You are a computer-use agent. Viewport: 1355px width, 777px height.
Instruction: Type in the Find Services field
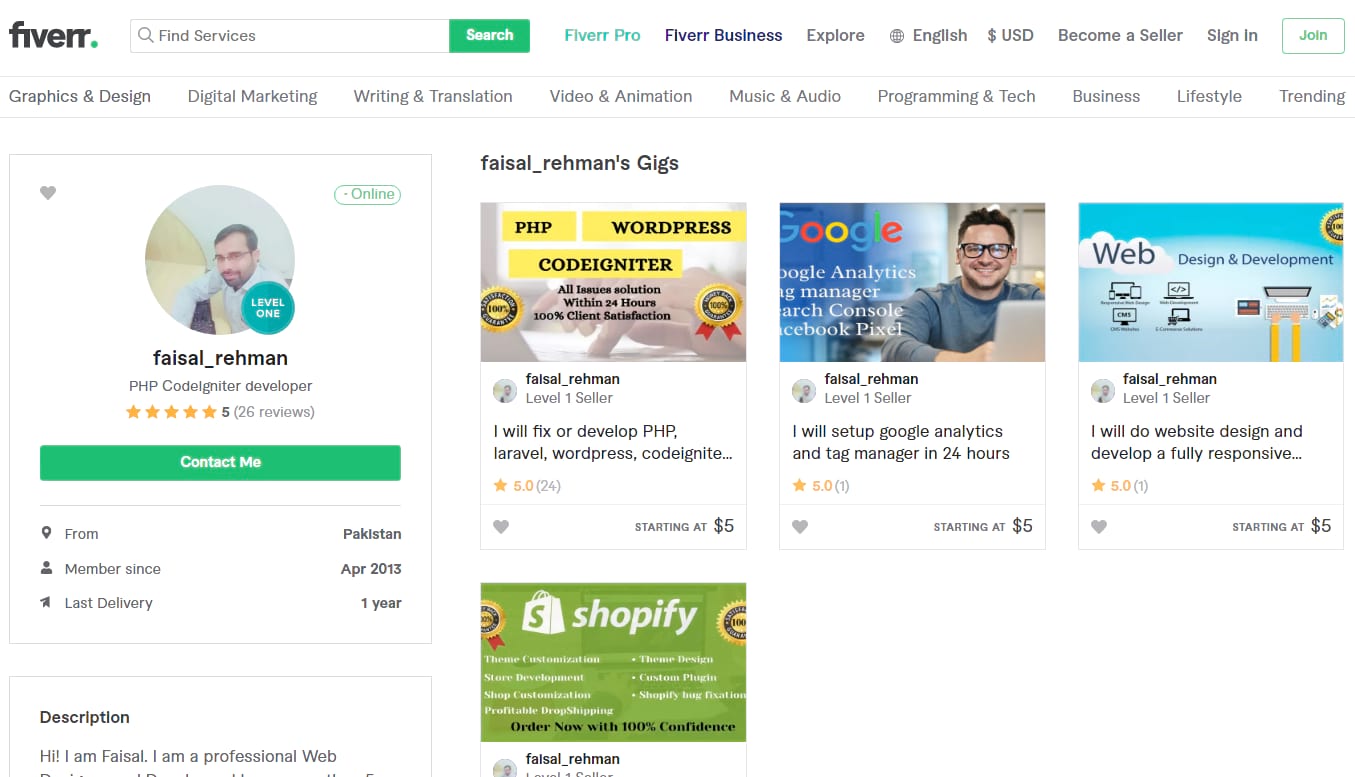(x=300, y=36)
